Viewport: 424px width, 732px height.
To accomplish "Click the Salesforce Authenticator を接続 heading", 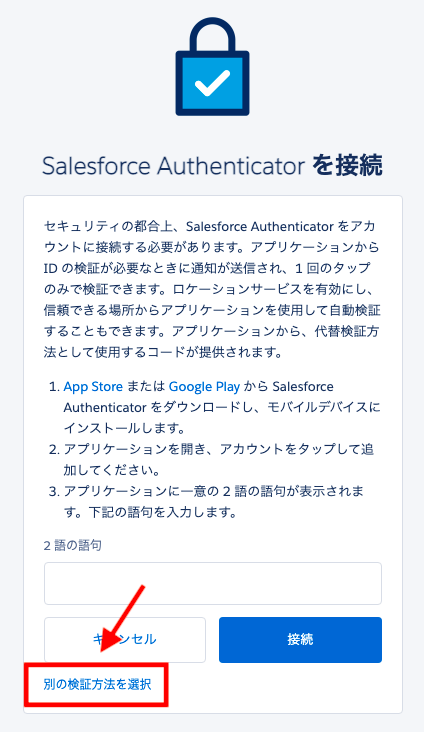I will [212, 166].
